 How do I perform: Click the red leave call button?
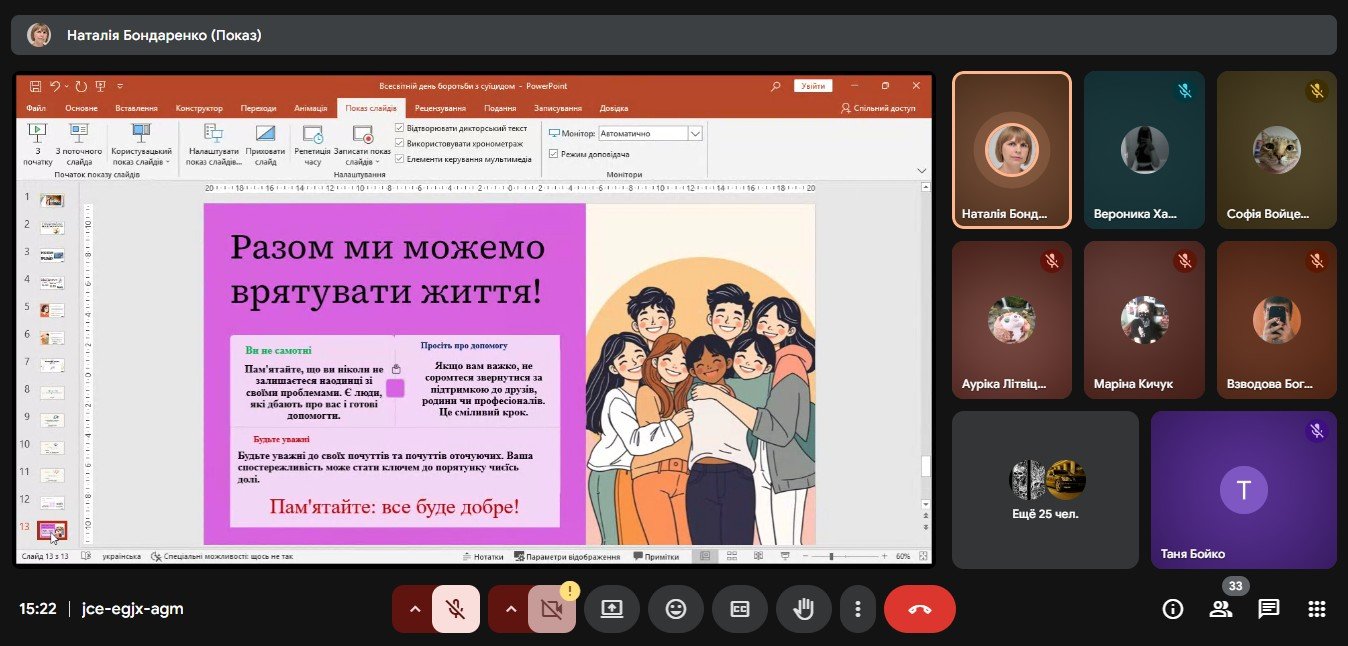919,609
